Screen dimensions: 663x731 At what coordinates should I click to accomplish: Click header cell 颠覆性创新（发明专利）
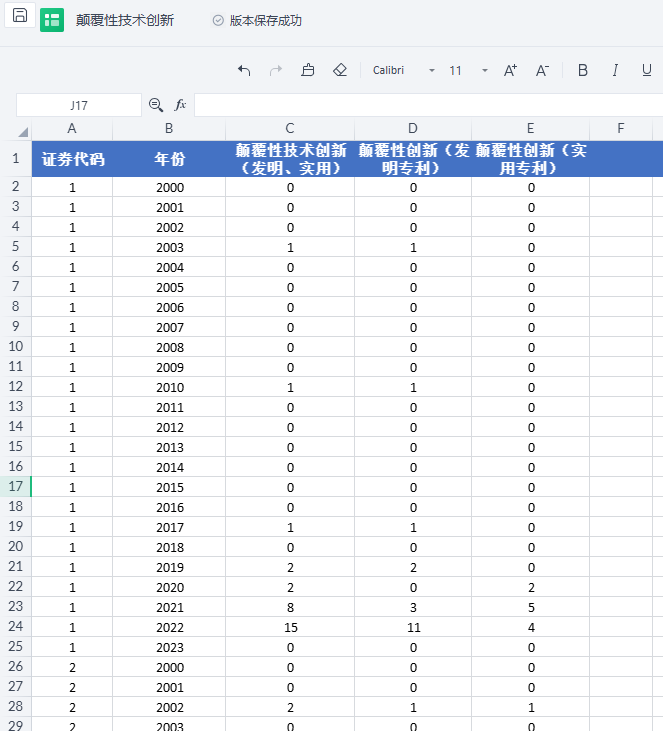(413, 159)
